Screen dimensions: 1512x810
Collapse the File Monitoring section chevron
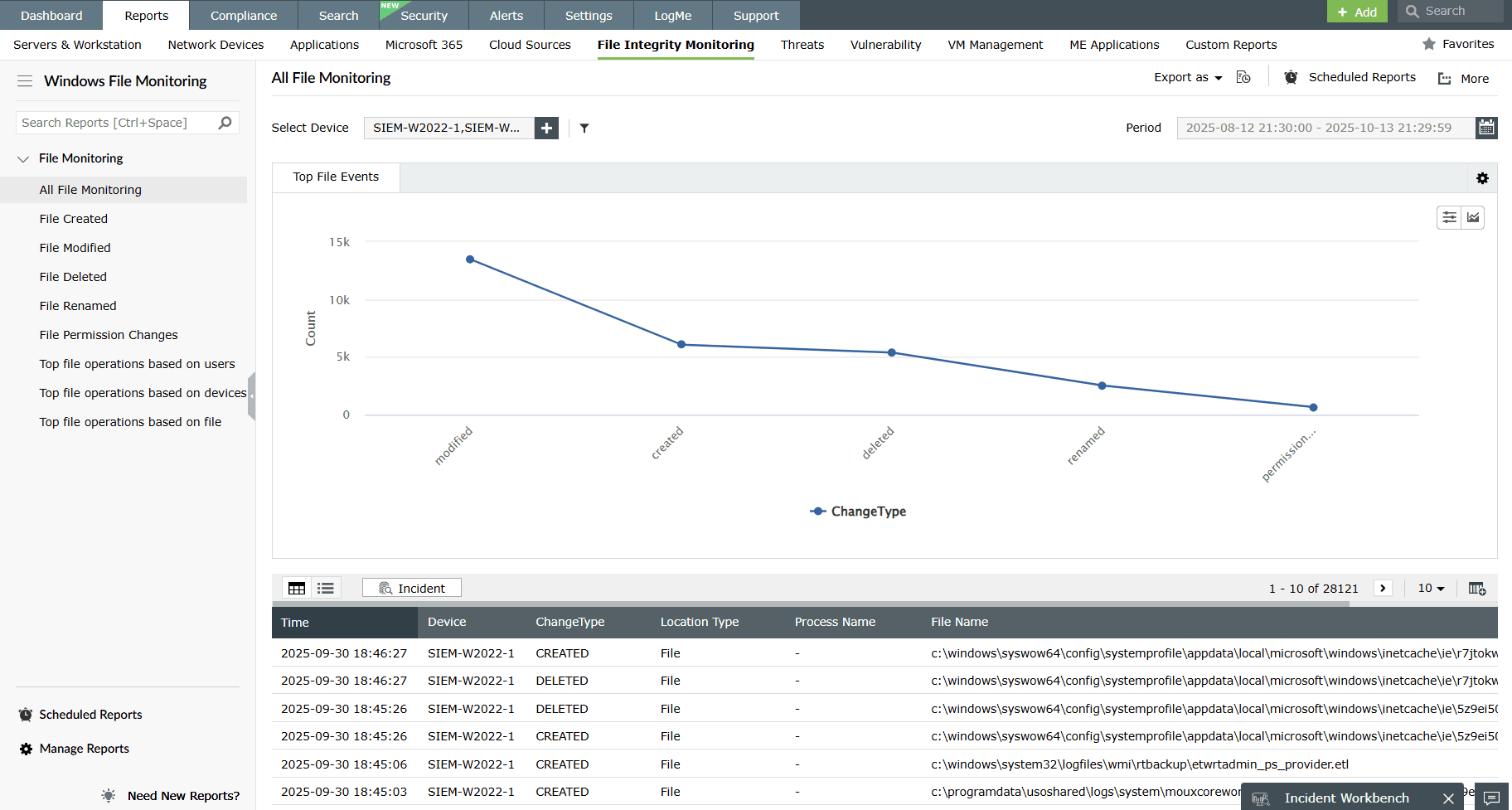point(22,158)
